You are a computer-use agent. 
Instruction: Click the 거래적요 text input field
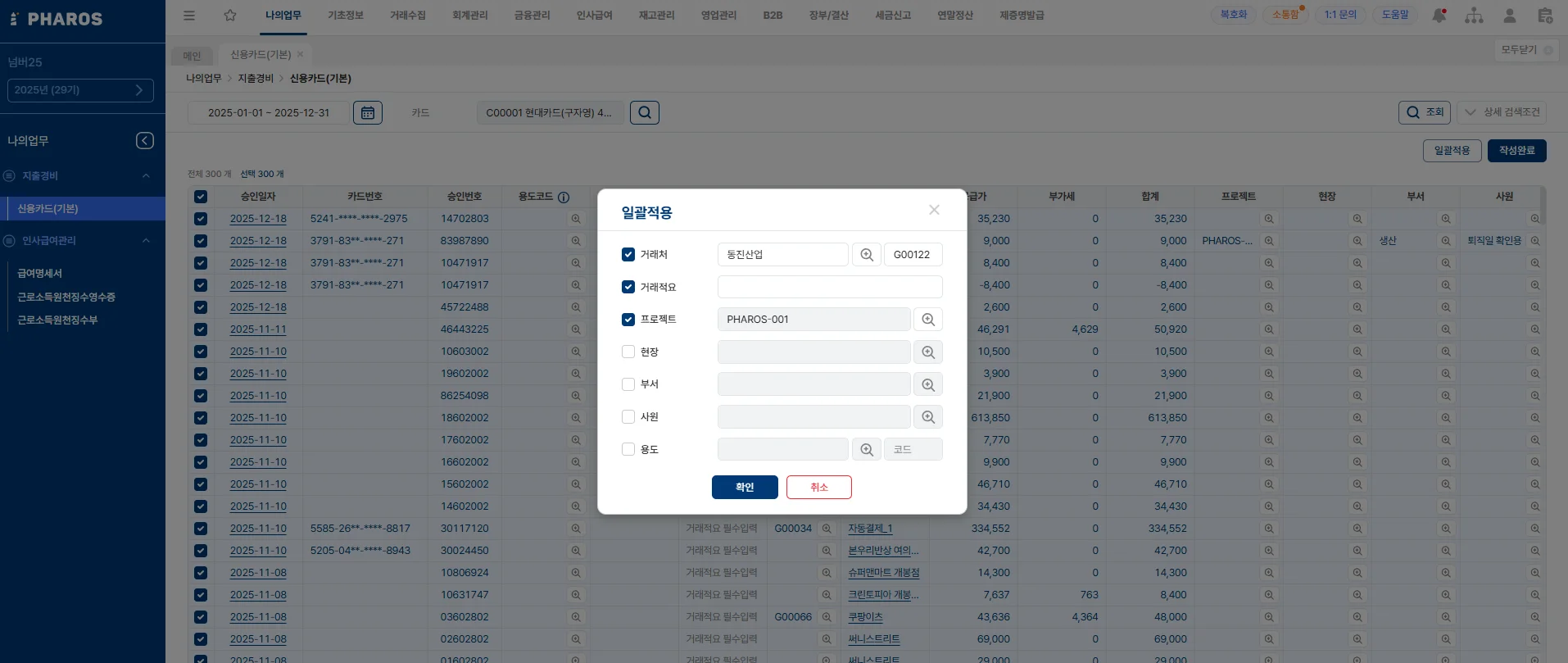tap(829, 287)
